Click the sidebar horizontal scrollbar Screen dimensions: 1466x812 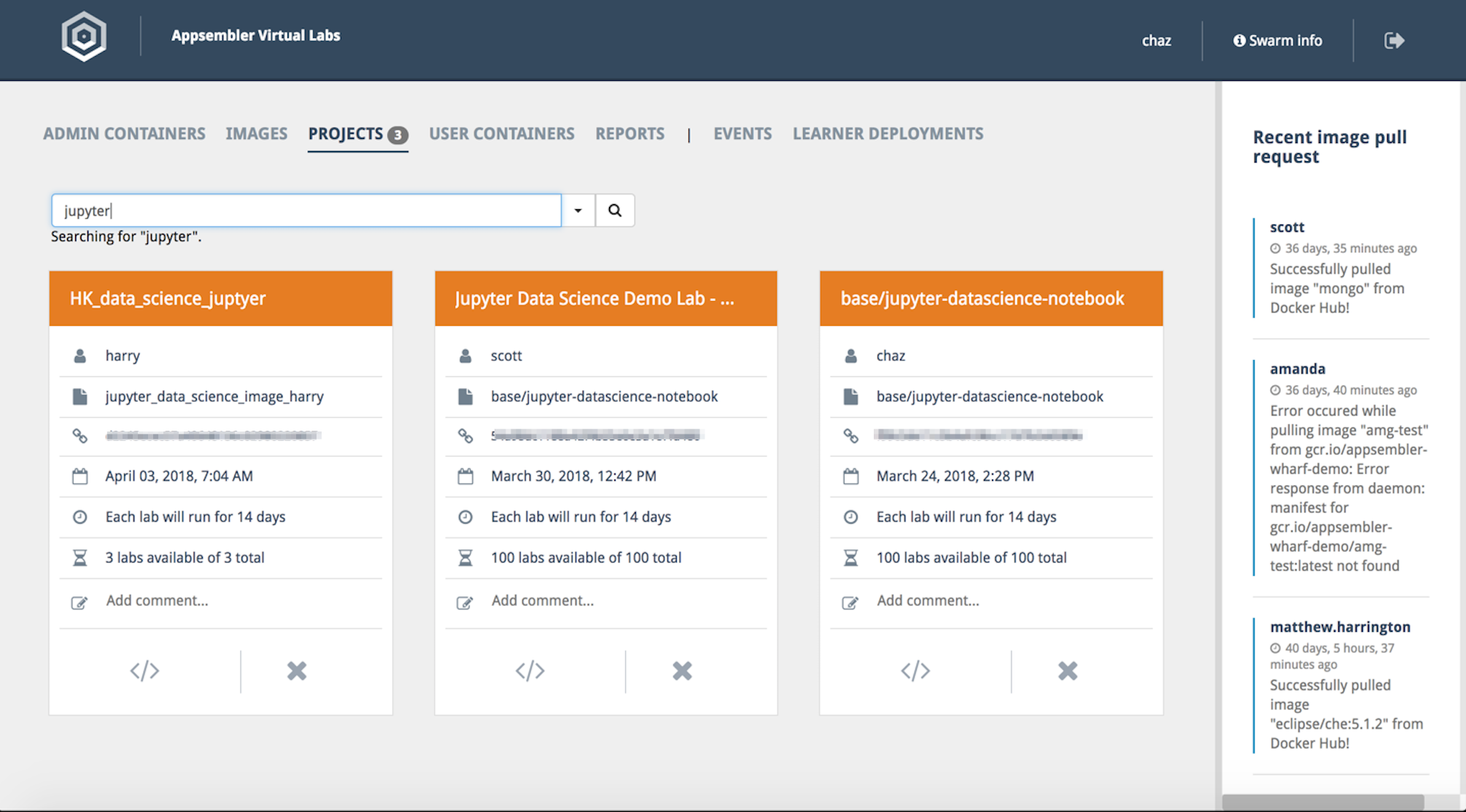pos(1322,803)
